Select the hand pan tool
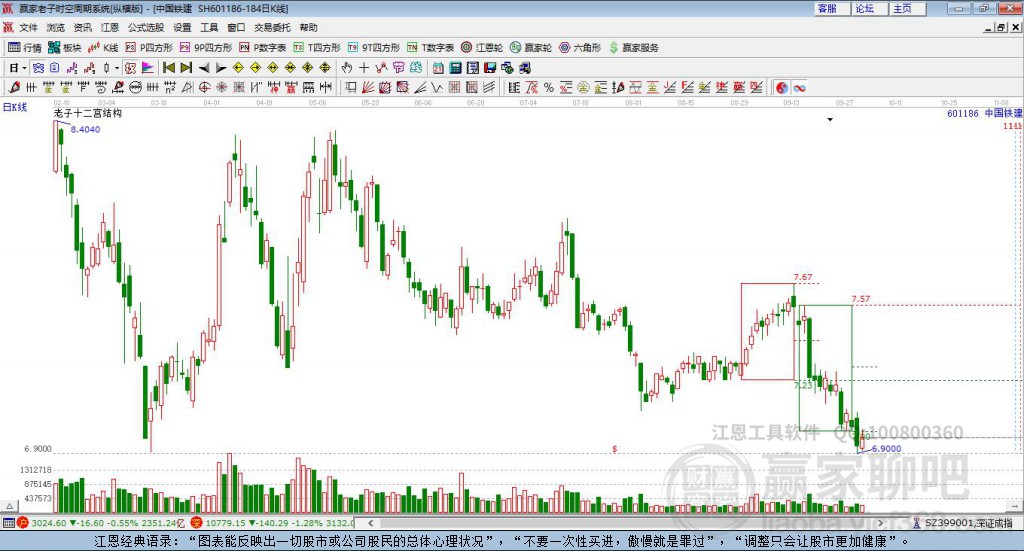Image resolution: width=1024 pixels, height=551 pixels. click(x=347, y=68)
